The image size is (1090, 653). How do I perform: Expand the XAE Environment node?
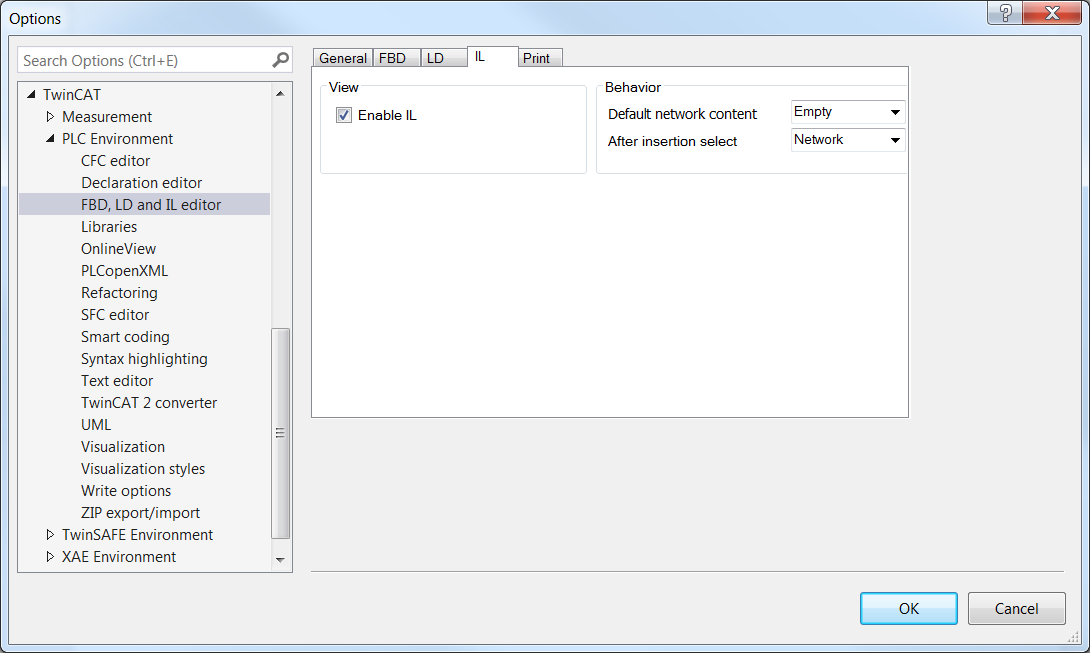[50, 556]
